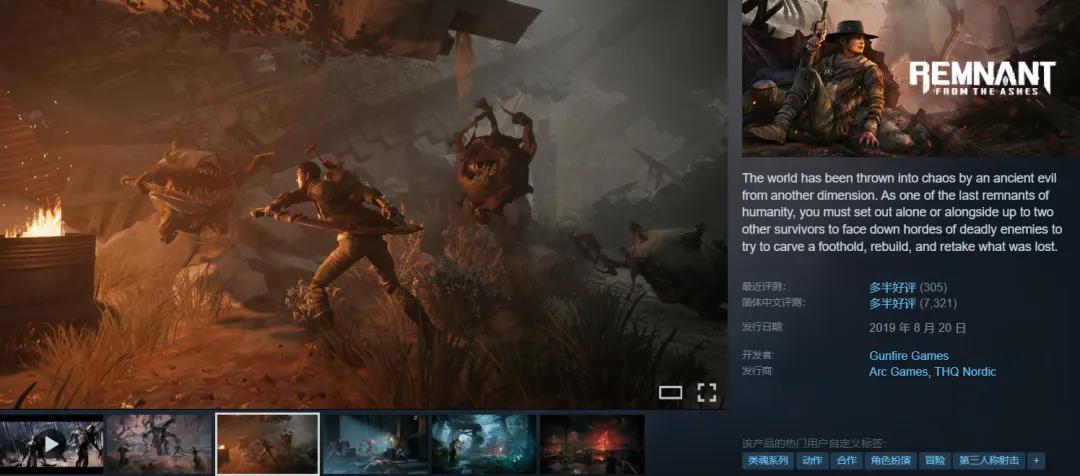Click the Gunfire Games developer link
Image resolution: width=1080 pixels, height=476 pixels.
point(908,356)
